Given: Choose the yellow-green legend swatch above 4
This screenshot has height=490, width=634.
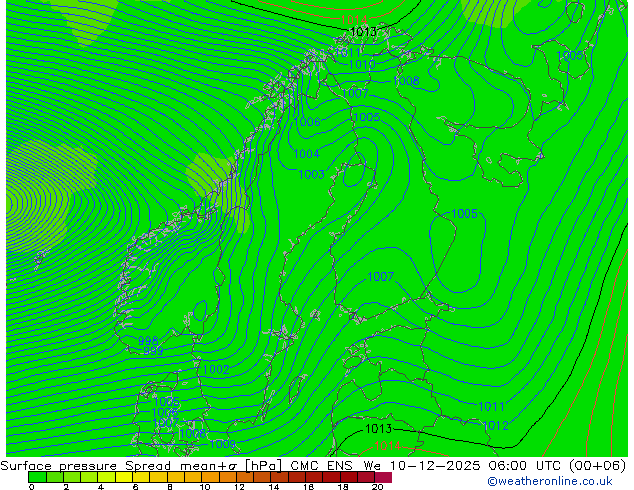Looking at the screenshot, I should tap(106, 477).
